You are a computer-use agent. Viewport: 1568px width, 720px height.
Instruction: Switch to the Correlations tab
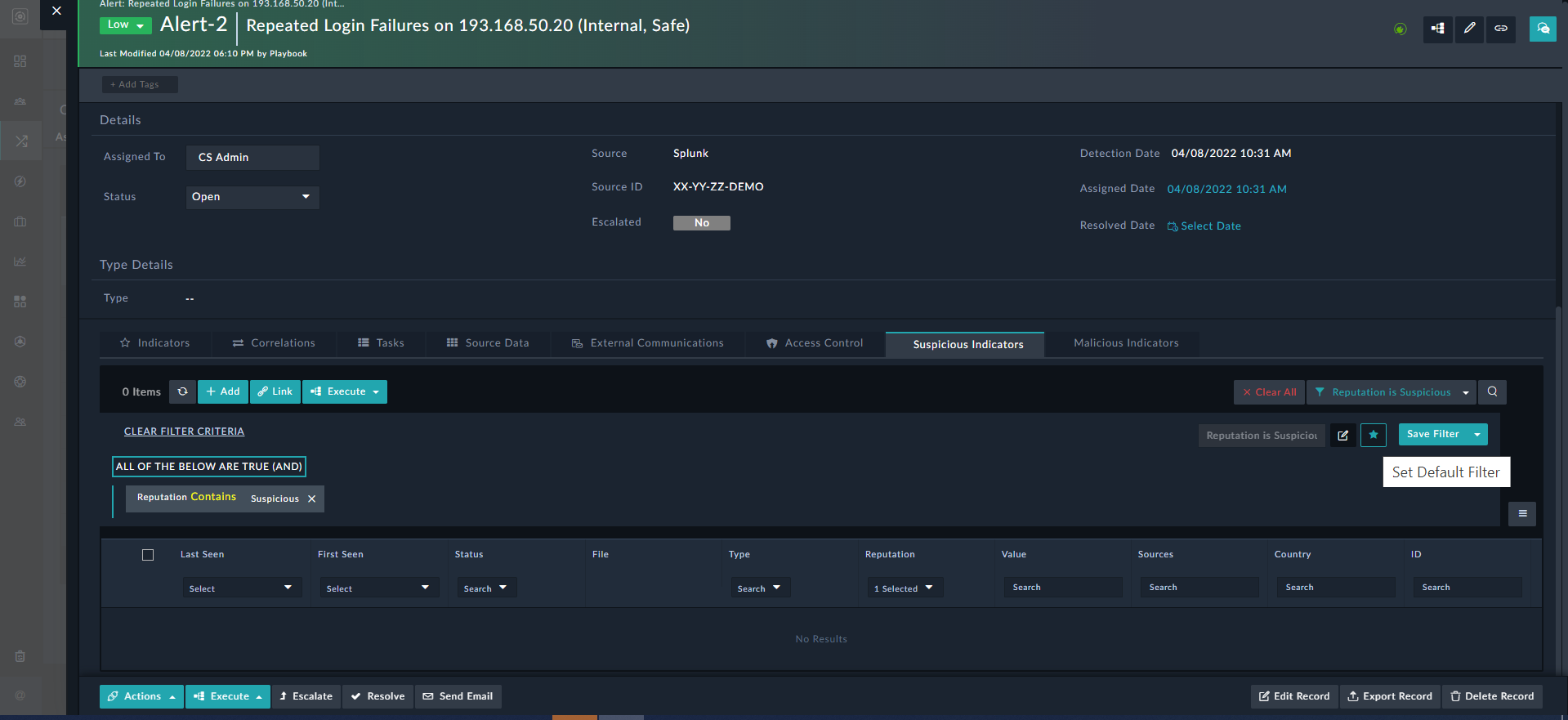274,343
